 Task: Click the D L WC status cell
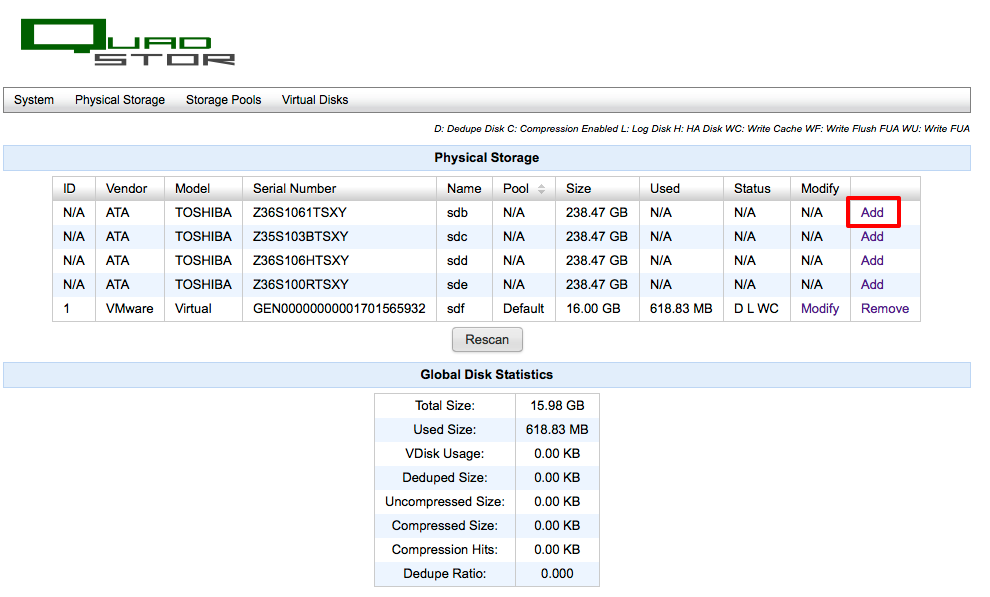tap(756, 309)
